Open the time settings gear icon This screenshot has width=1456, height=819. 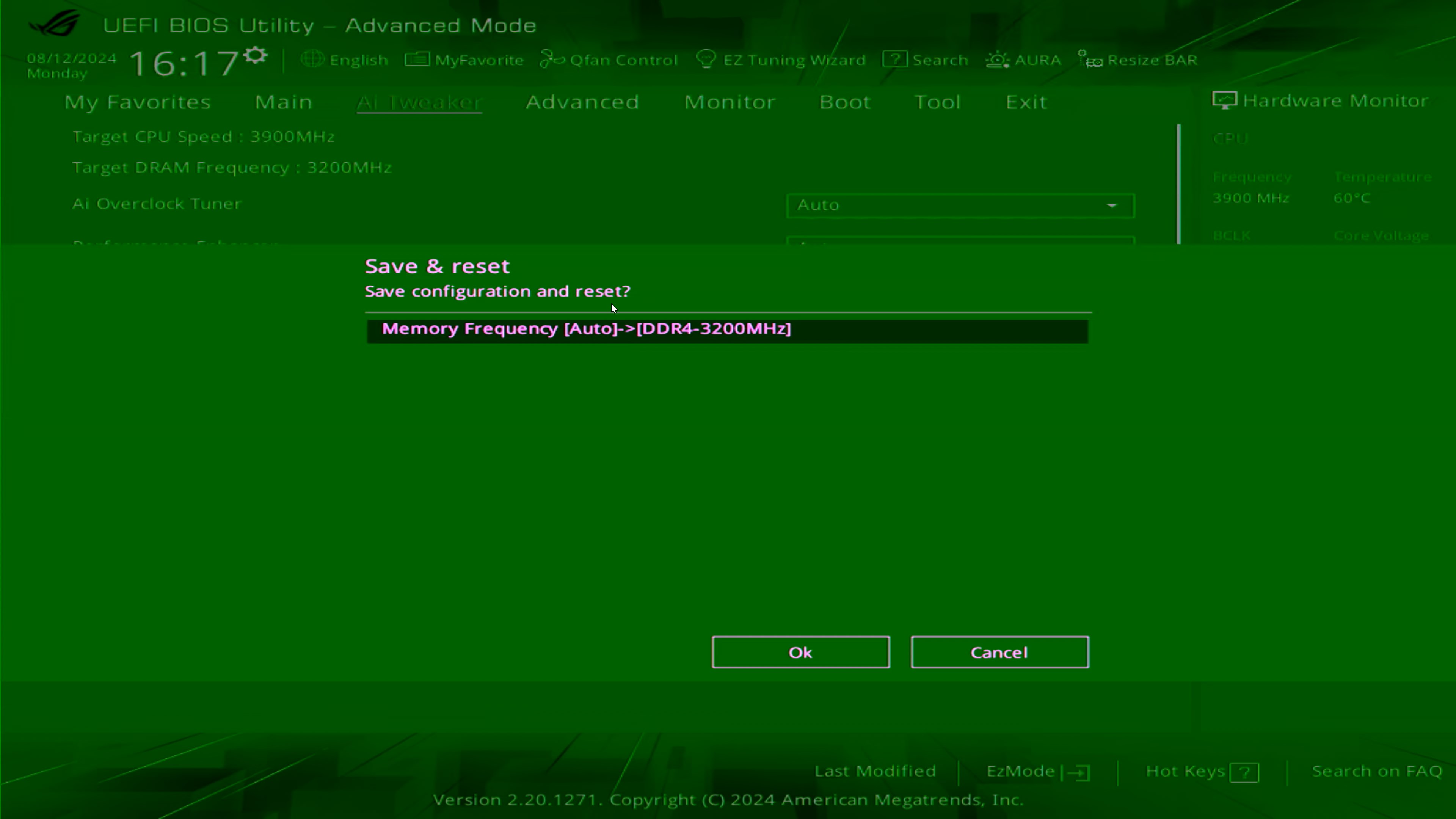(x=256, y=55)
